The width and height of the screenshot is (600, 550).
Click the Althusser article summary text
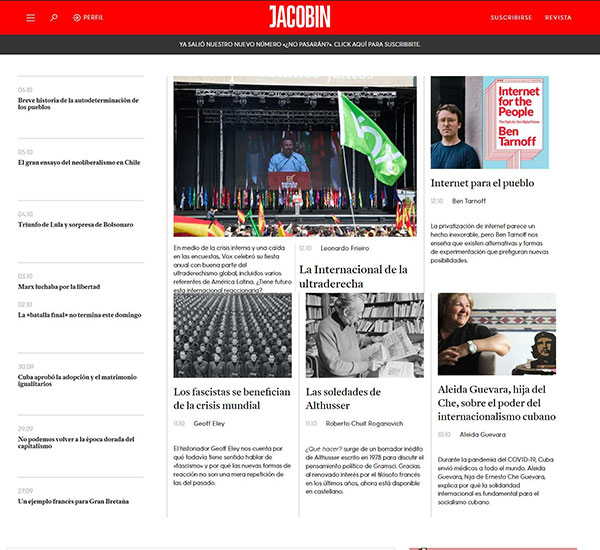coord(365,470)
